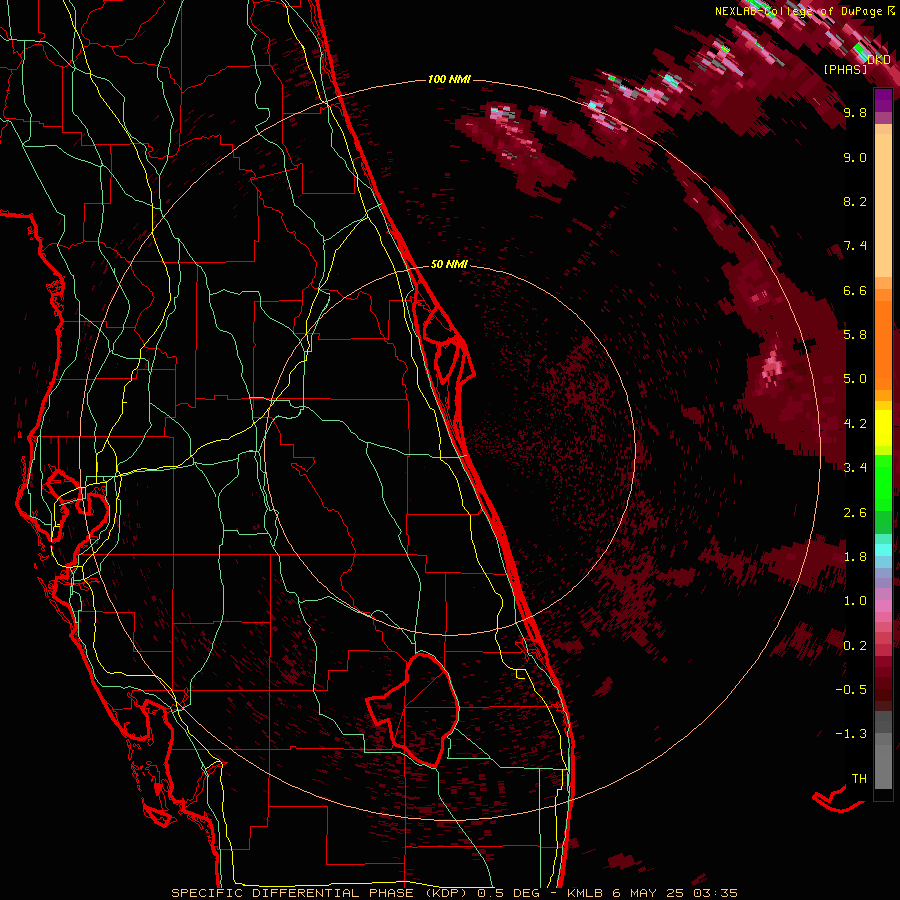Image resolution: width=900 pixels, height=900 pixels.
Task: Click the Lake Okeechobee outline on the map
Action: 413,709
